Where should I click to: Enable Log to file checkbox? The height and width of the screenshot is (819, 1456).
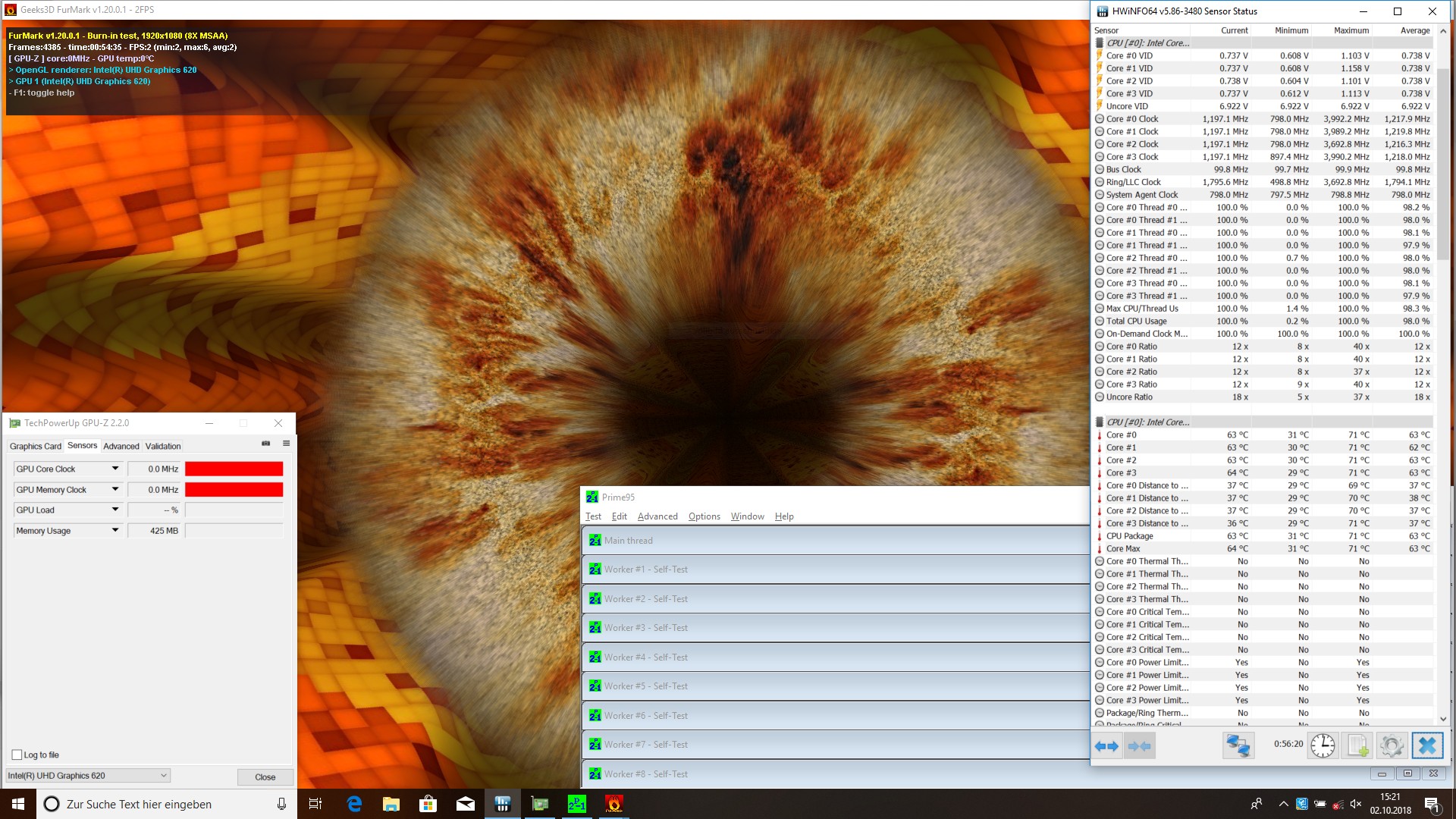tap(17, 755)
